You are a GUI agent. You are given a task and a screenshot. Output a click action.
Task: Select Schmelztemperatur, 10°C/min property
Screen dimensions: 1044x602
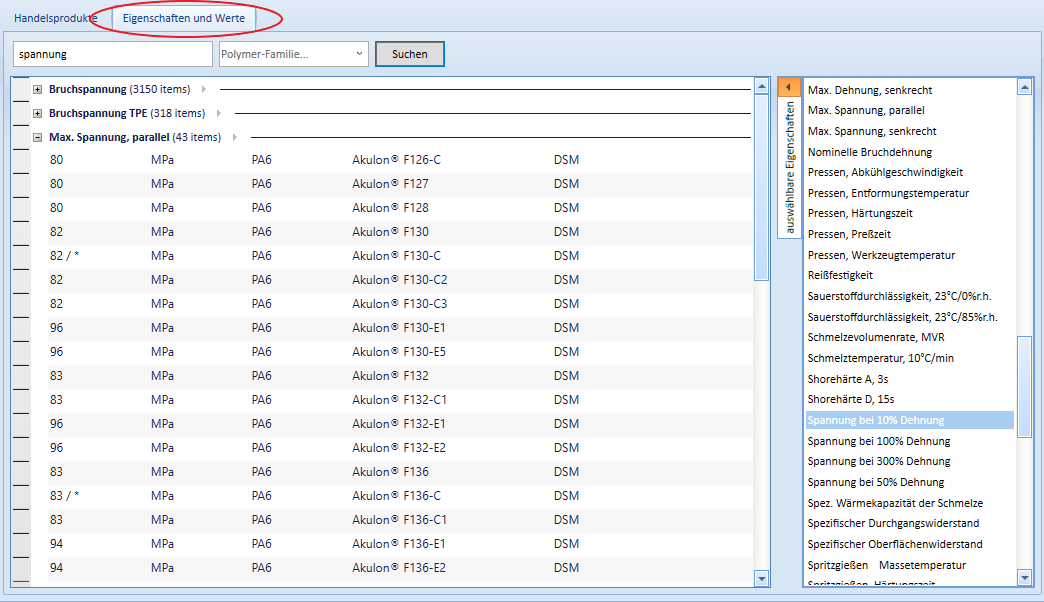click(x=880, y=358)
